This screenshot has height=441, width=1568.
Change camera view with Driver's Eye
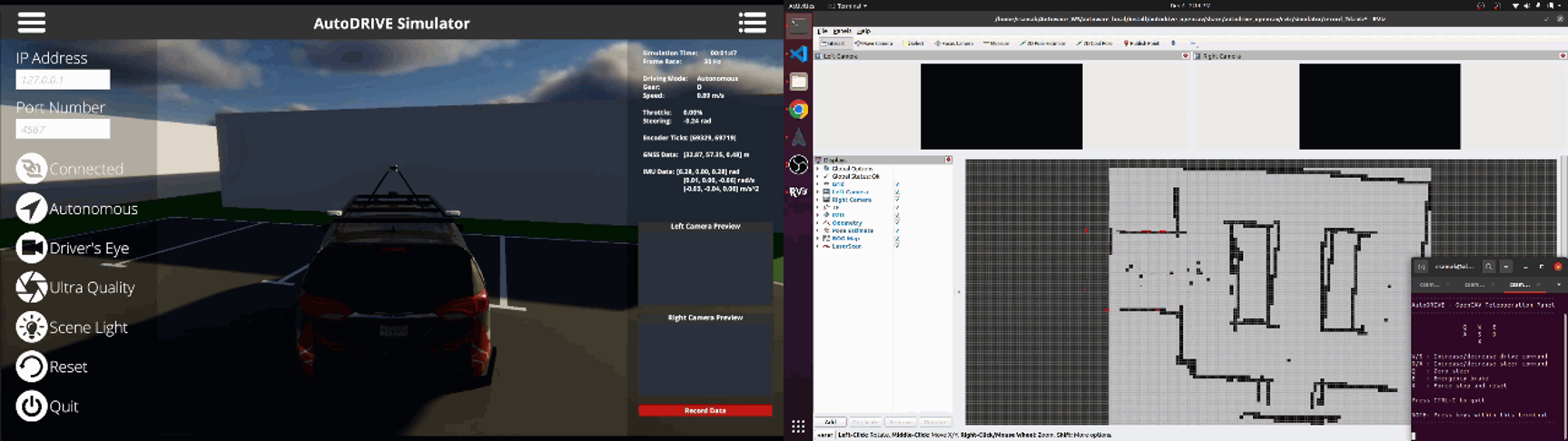coord(73,248)
